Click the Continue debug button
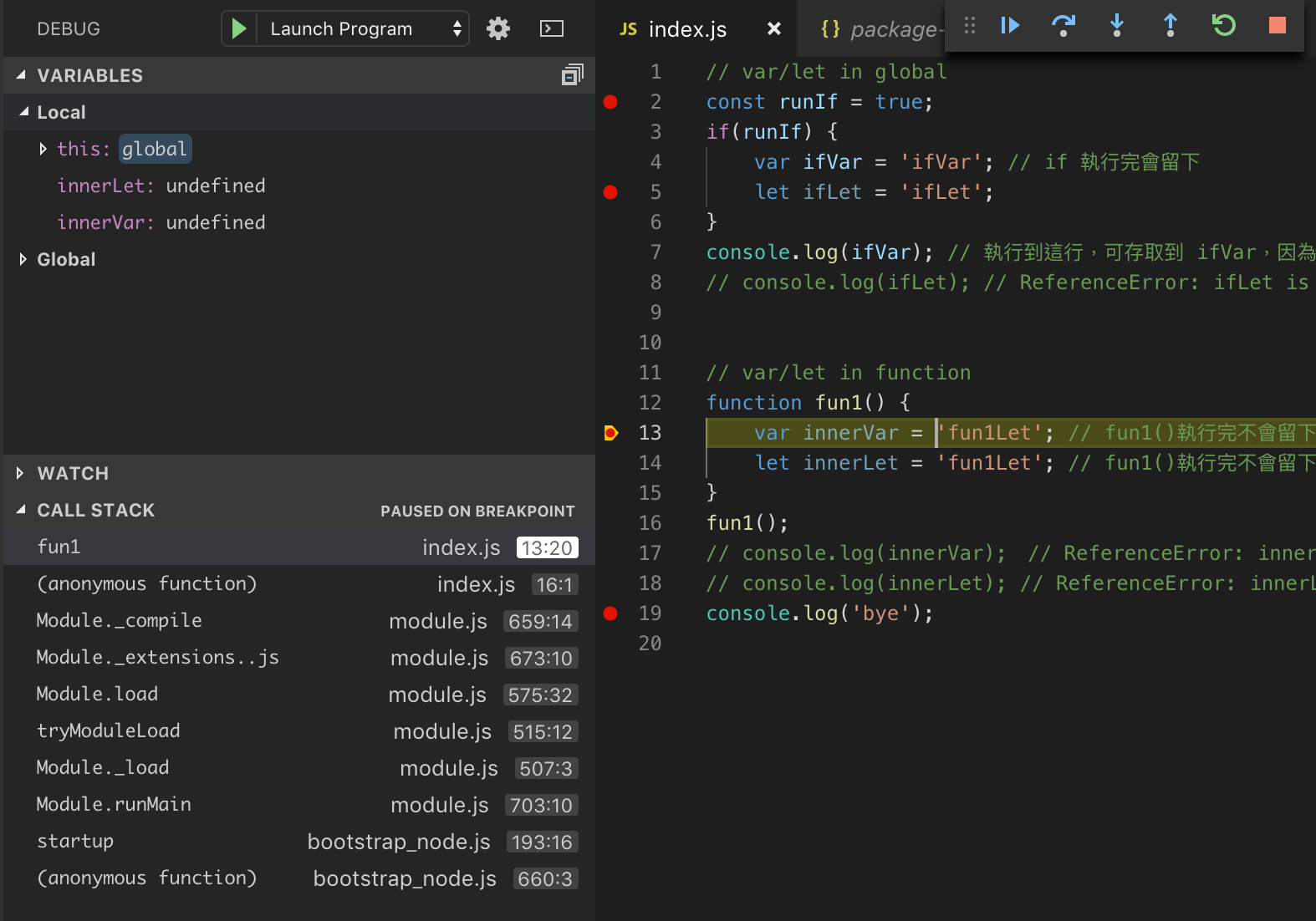The width and height of the screenshot is (1316, 921). coord(1010,26)
